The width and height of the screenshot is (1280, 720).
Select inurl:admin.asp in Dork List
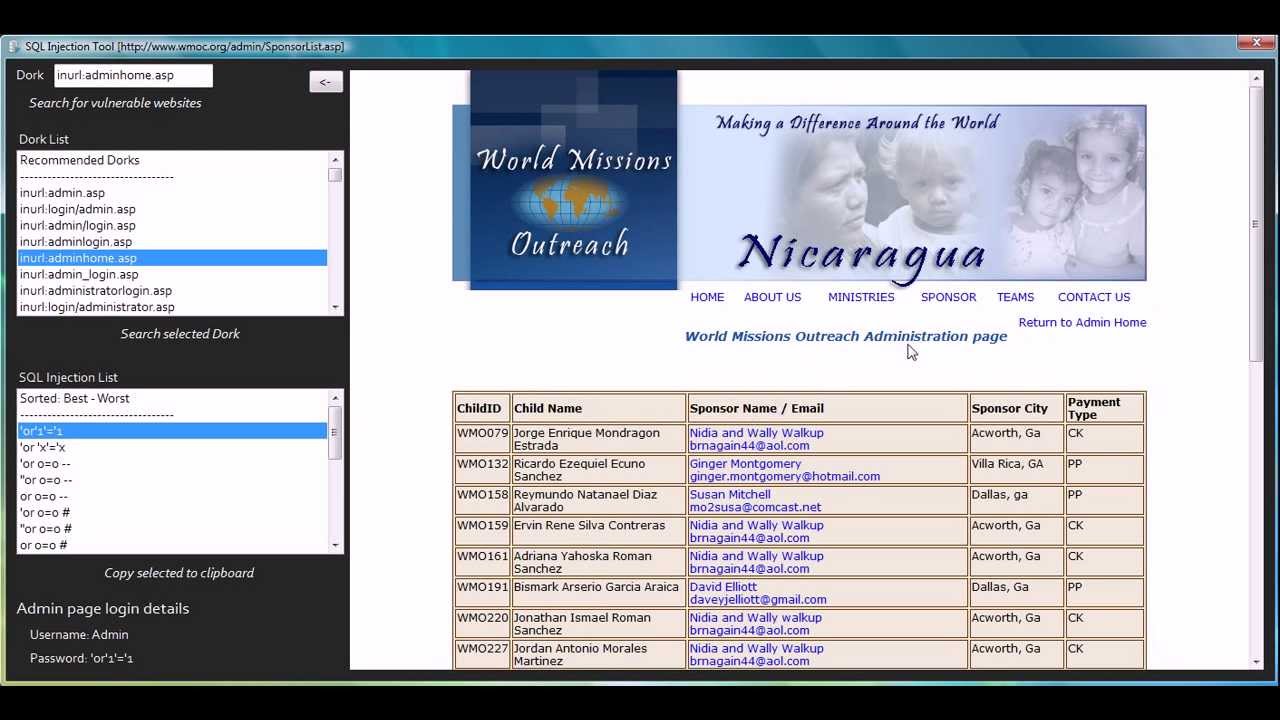pos(172,193)
